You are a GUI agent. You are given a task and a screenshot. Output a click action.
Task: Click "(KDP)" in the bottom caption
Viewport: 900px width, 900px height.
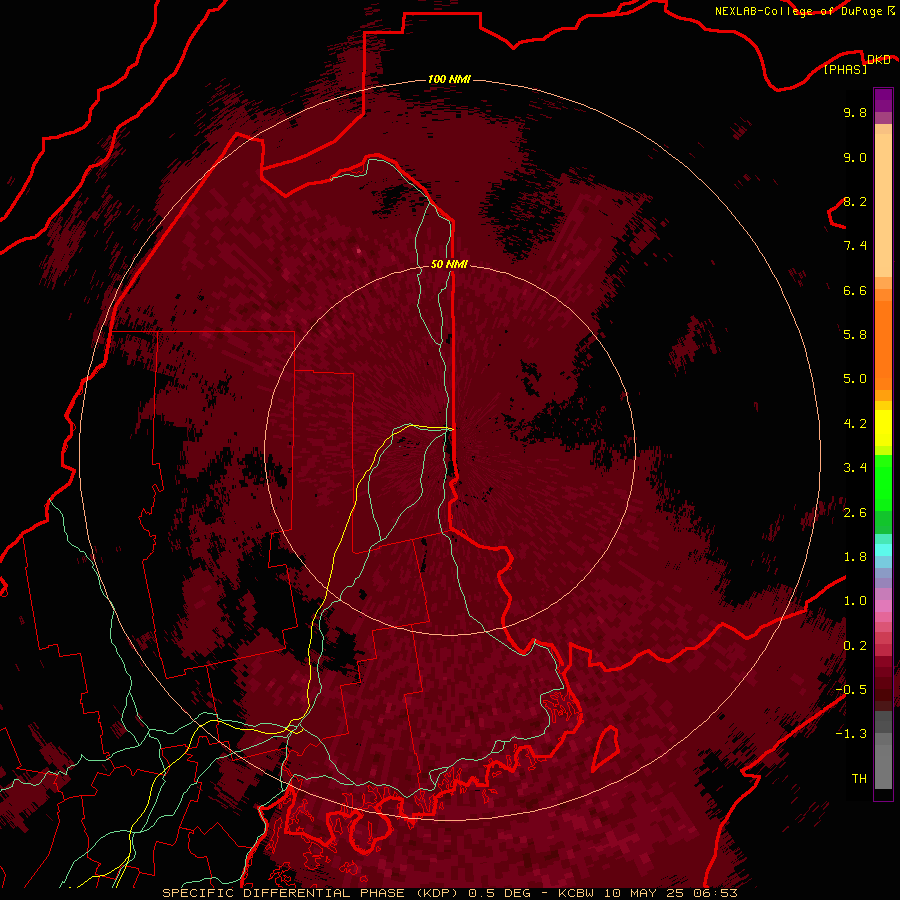point(438,893)
